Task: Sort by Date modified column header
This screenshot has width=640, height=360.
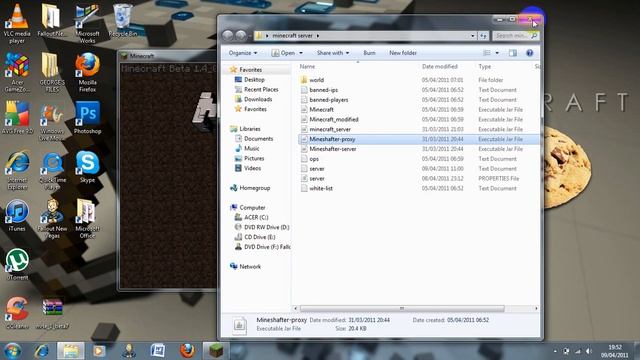Action: (x=440, y=67)
